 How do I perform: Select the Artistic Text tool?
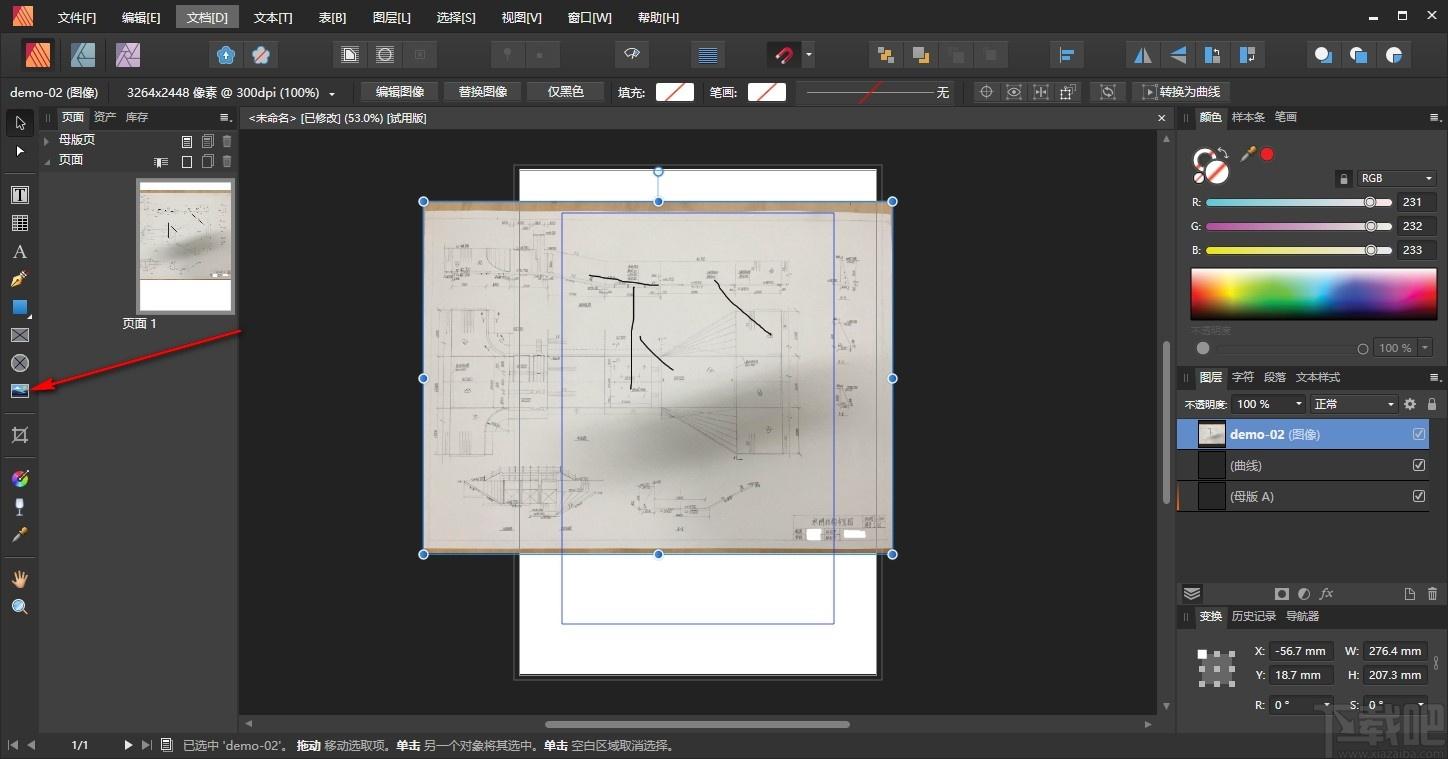pyautogui.click(x=19, y=251)
